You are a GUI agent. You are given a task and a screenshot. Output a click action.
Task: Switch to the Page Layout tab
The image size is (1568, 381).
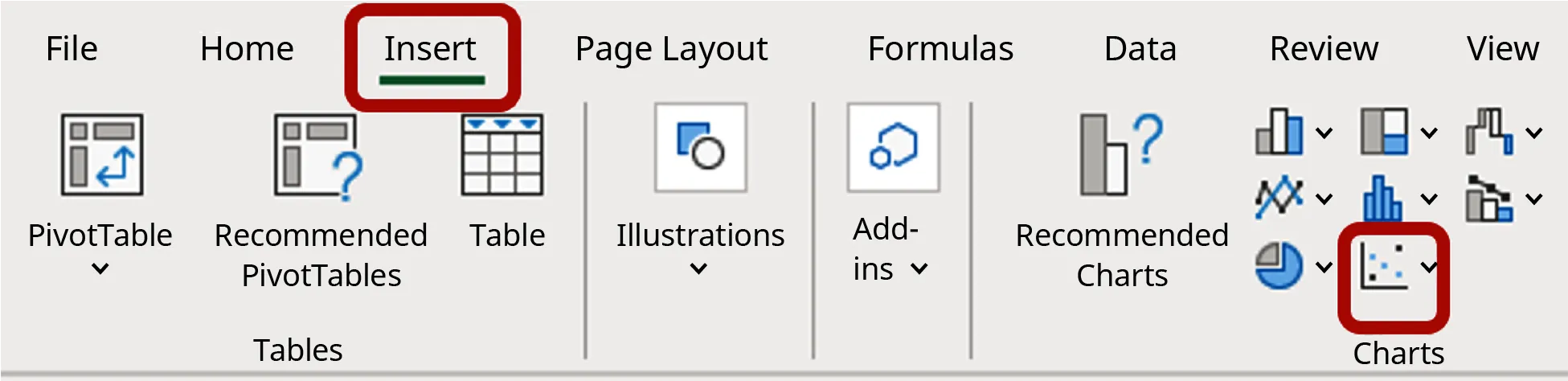pyautogui.click(x=671, y=49)
